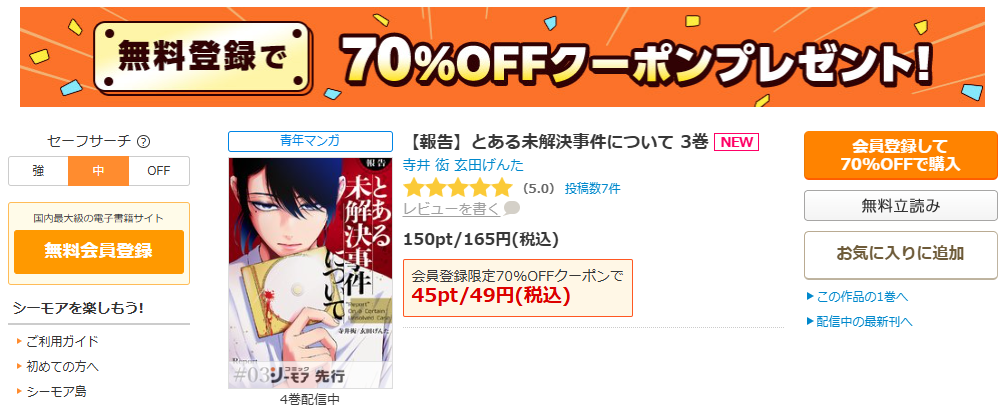Click the orange arrow bullet before シーモア島
The height and width of the screenshot is (409, 1002).
pyautogui.click(x=20, y=390)
